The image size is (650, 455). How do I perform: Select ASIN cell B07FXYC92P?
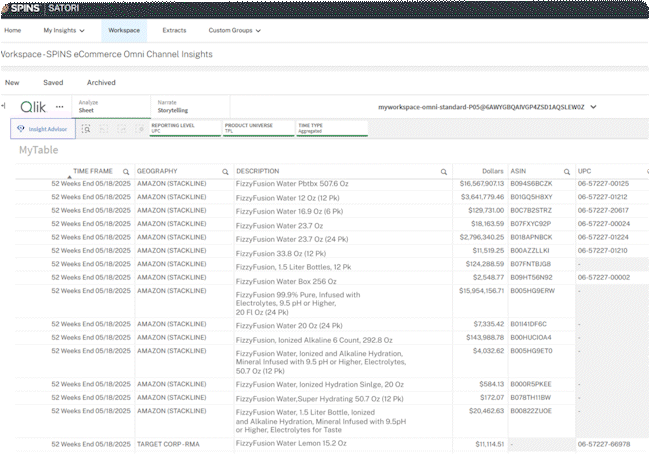pos(531,224)
